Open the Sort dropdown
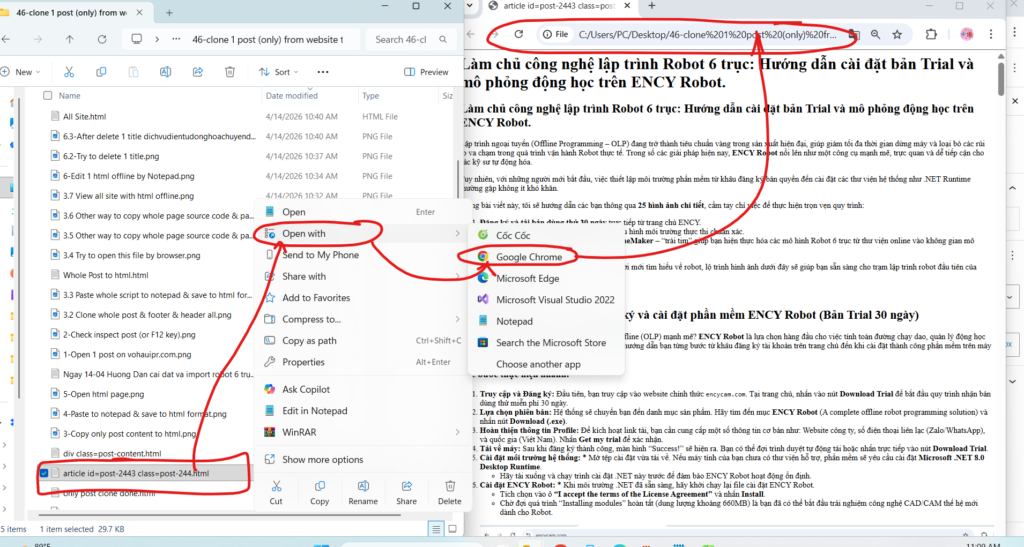Viewport: 1024px width, 547px height. 280,72
